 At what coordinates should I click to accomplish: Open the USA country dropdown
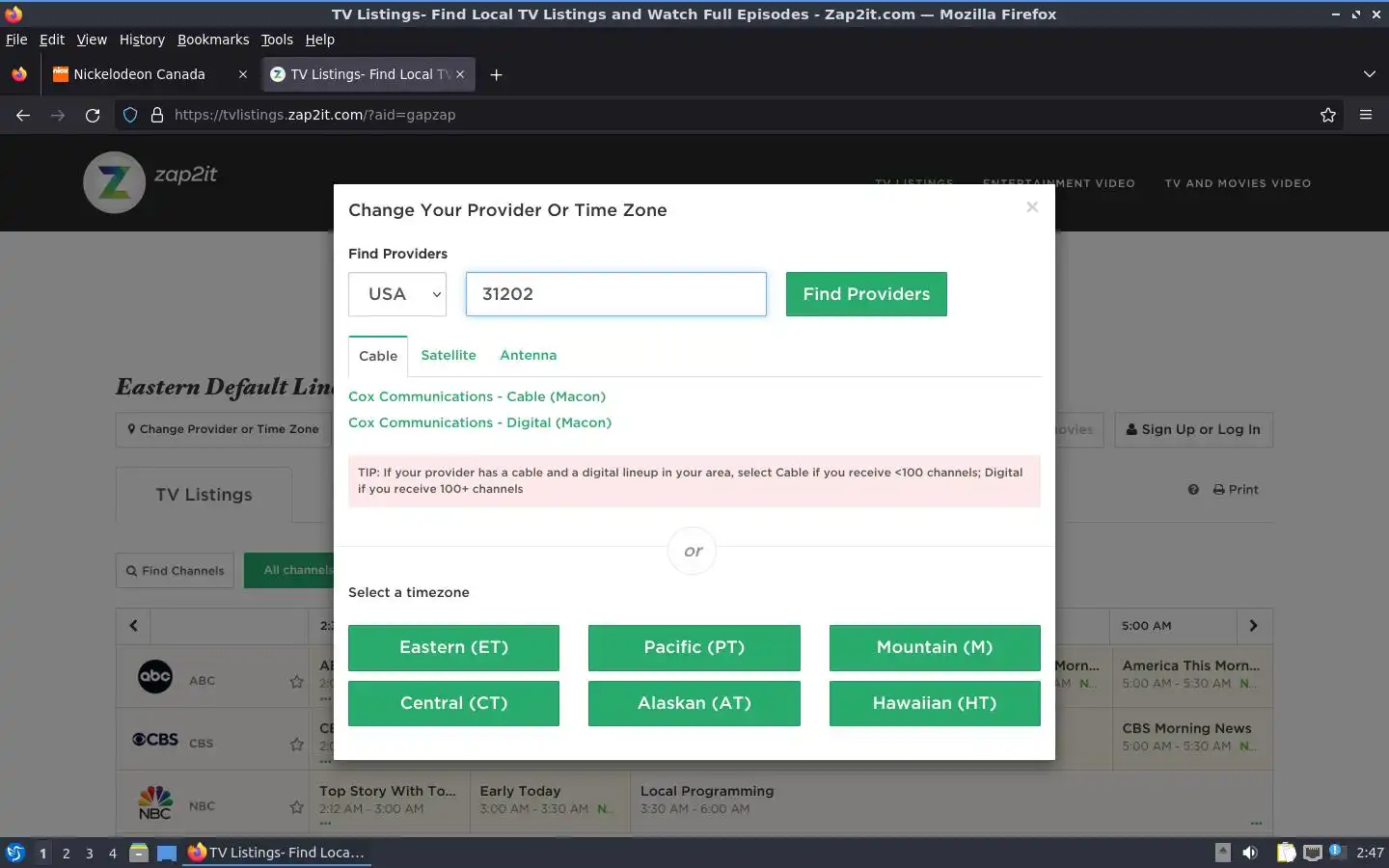click(x=397, y=294)
